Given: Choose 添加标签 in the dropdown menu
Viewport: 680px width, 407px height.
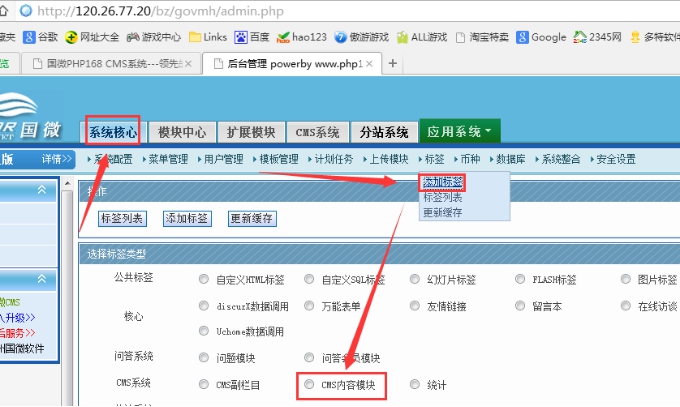Looking at the screenshot, I should pos(443,182).
